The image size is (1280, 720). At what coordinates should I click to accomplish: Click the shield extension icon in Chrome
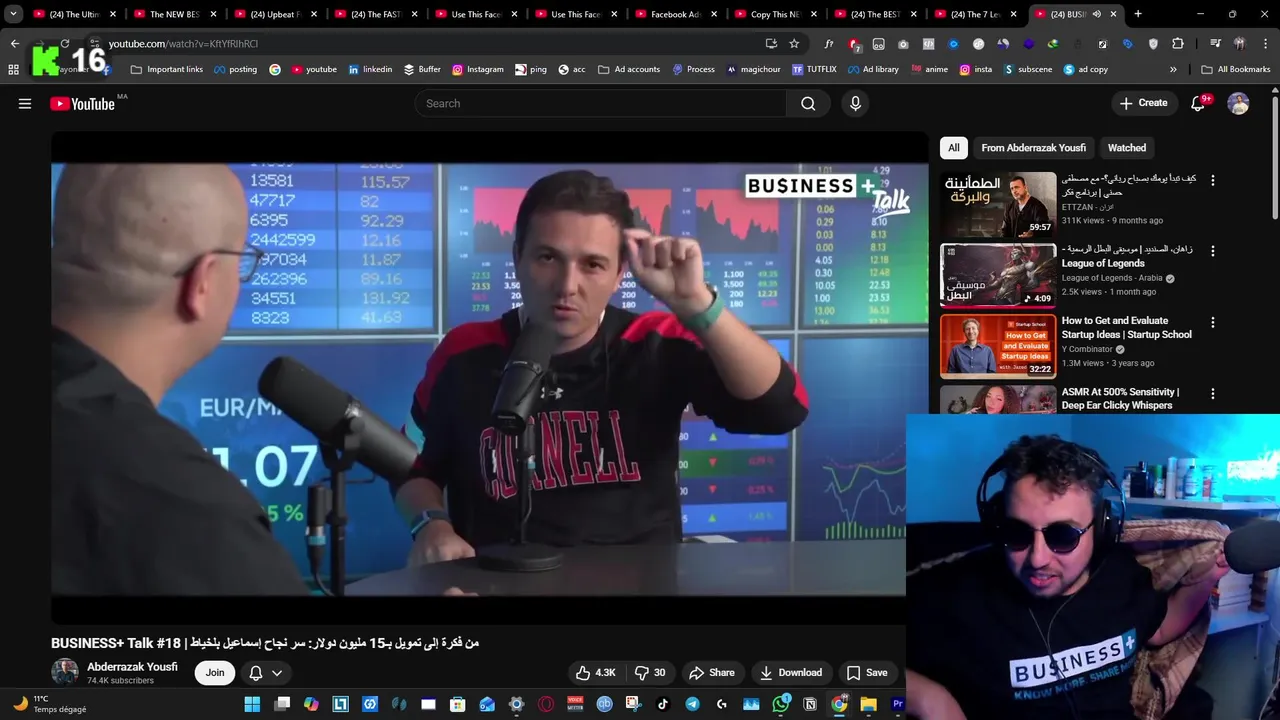point(1153,44)
